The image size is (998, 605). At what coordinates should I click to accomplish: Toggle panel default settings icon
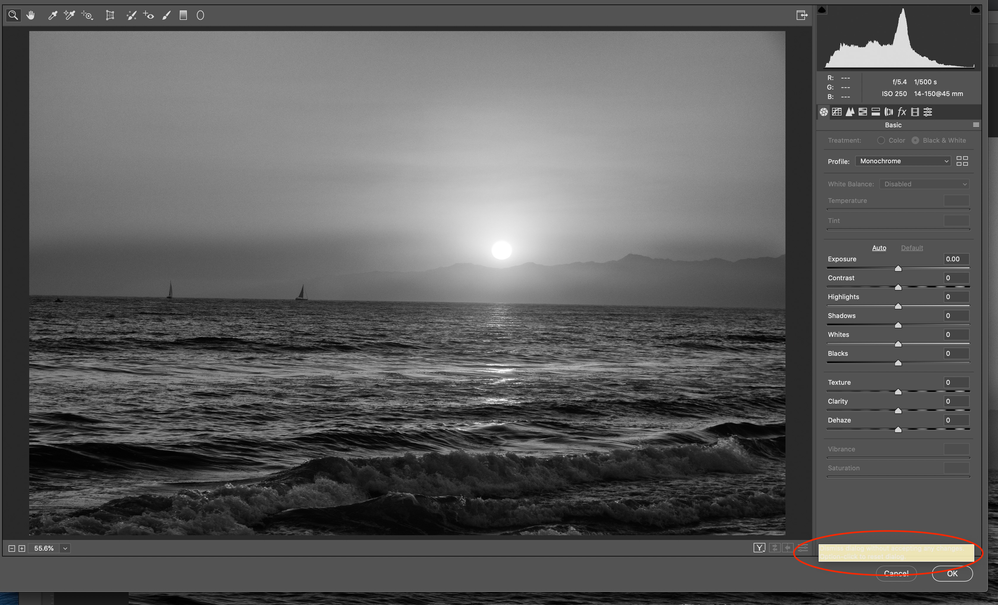(803, 548)
